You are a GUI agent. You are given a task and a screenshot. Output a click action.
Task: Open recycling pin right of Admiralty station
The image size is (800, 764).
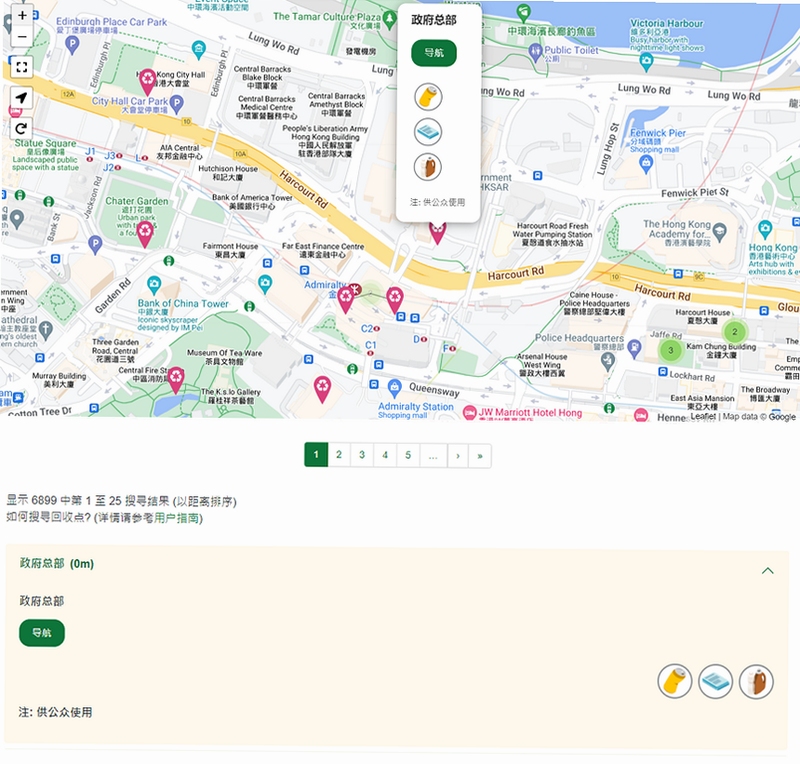[x=395, y=299]
